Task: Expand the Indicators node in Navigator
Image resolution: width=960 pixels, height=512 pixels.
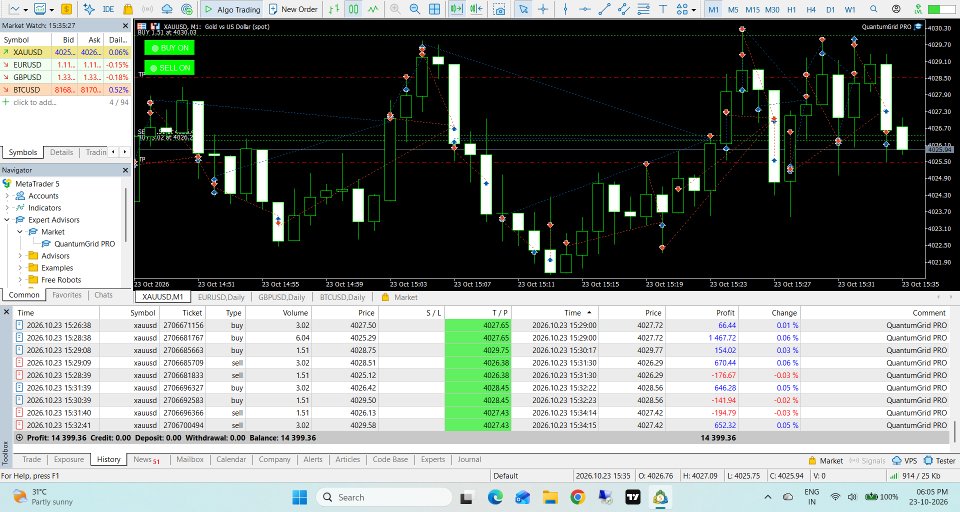Action: (x=7, y=208)
